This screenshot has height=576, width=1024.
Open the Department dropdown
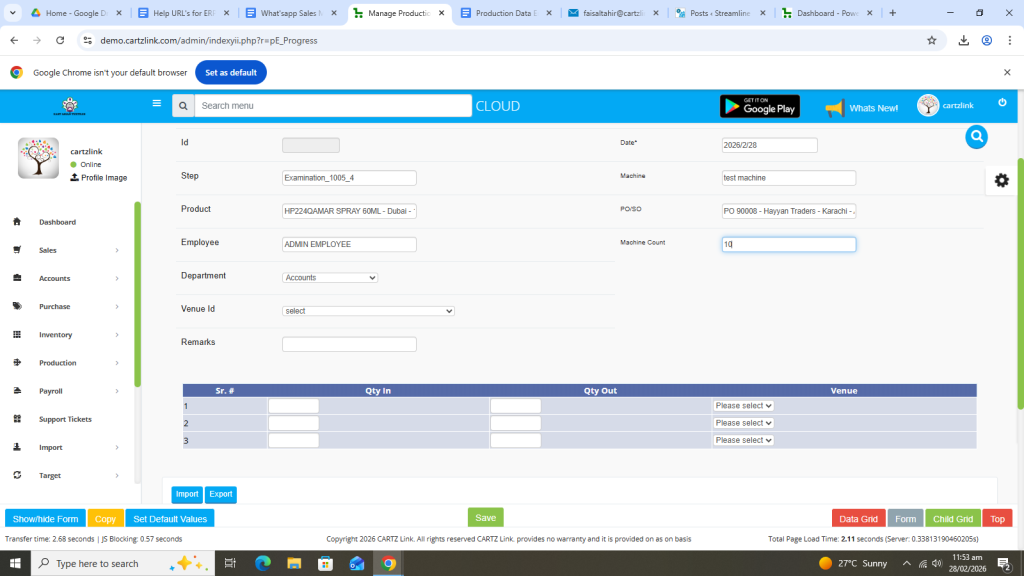[330, 277]
